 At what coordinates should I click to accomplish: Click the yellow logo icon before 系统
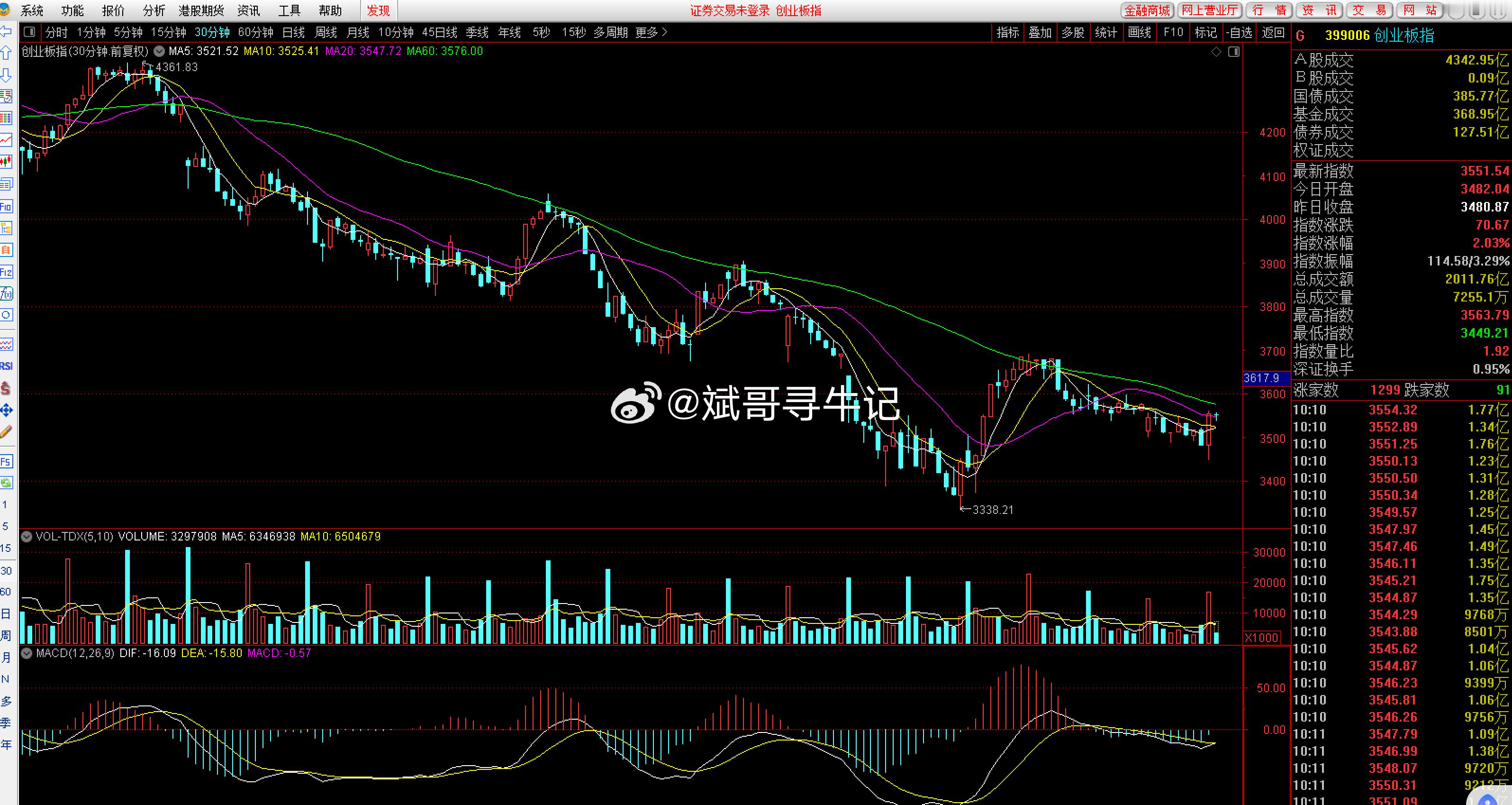5,9
